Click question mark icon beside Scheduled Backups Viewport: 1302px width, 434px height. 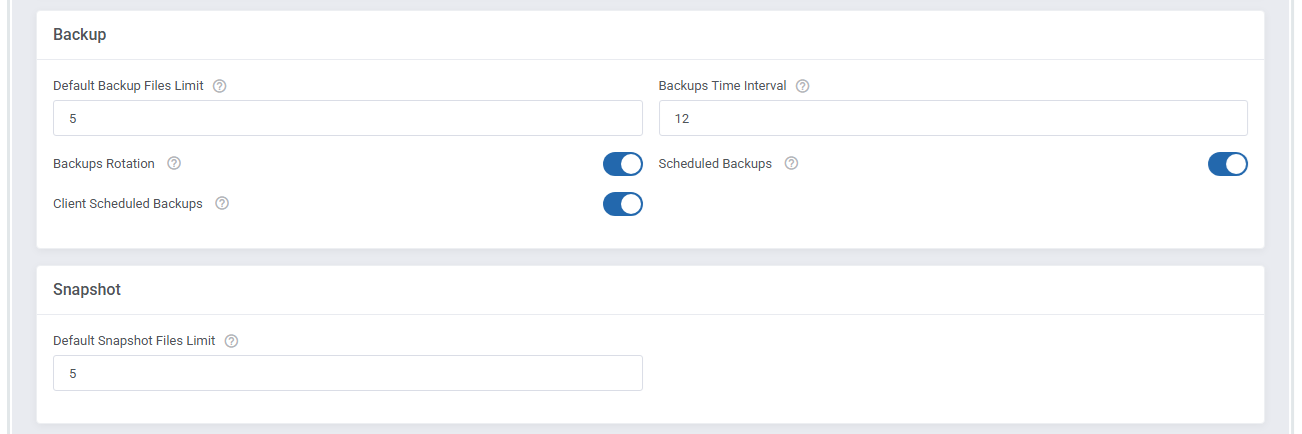tap(791, 164)
